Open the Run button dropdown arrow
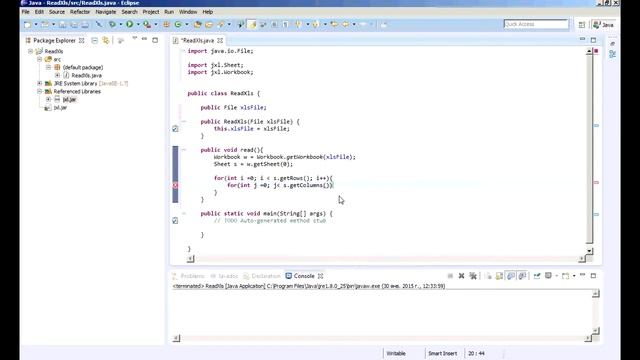This screenshot has width=640, height=360. point(138,24)
